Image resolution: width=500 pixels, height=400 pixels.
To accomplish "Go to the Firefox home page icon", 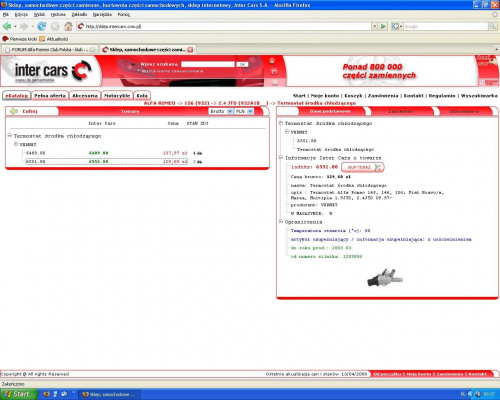I will click(x=68, y=26).
